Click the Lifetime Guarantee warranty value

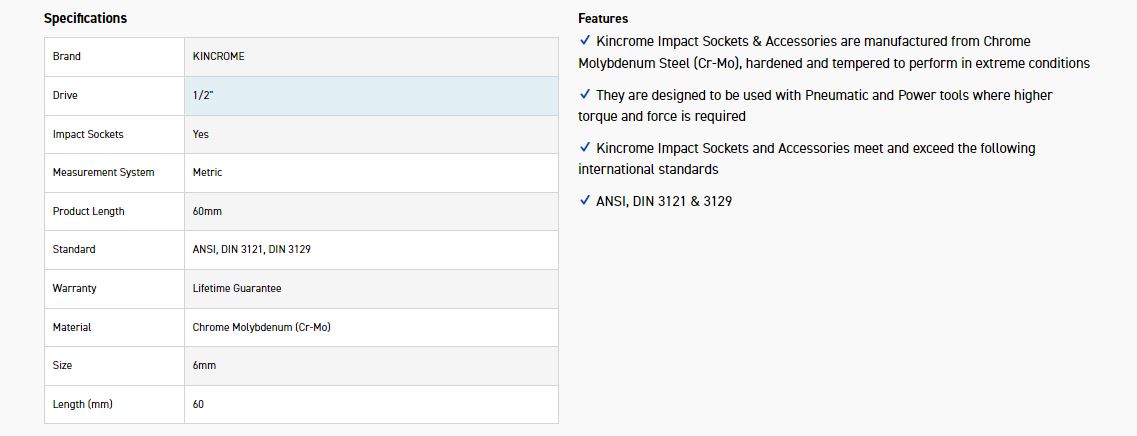click(x=237, y=289)
